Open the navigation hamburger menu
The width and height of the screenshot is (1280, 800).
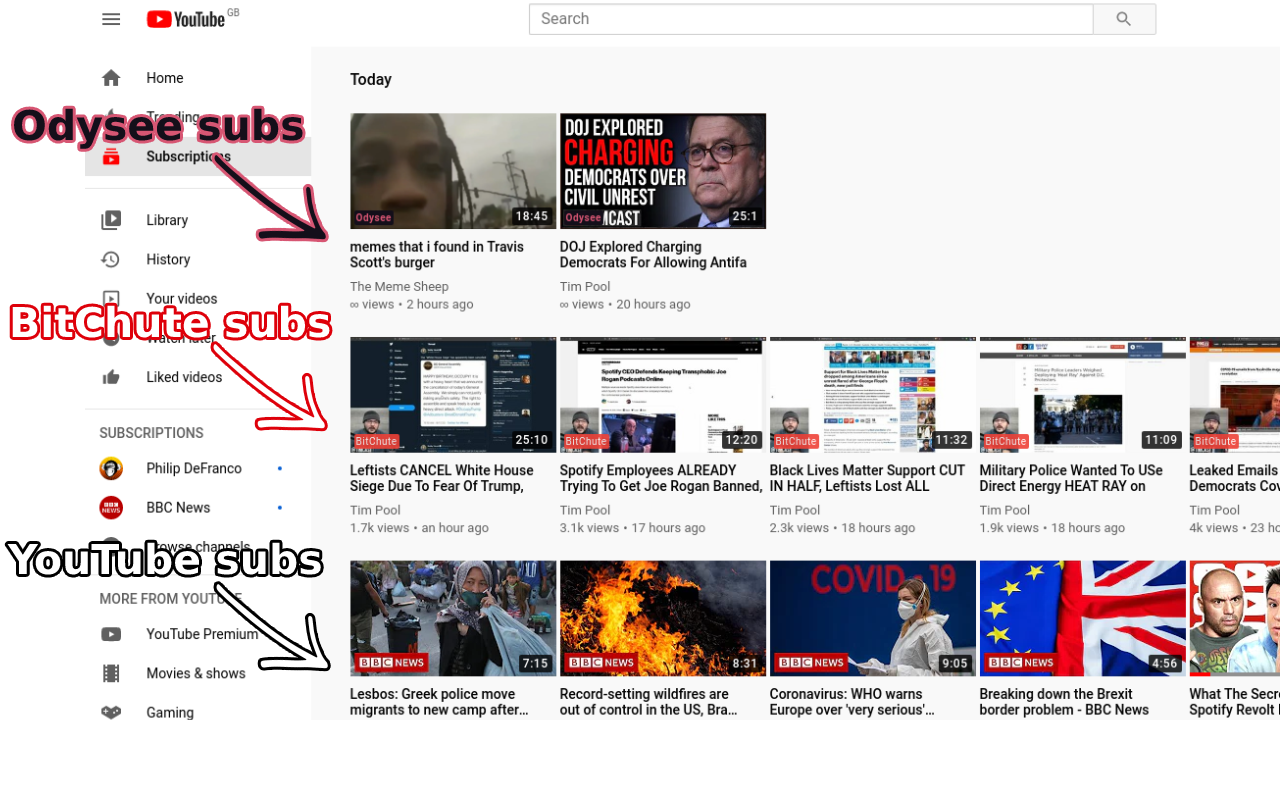click(x=111, y=18)
